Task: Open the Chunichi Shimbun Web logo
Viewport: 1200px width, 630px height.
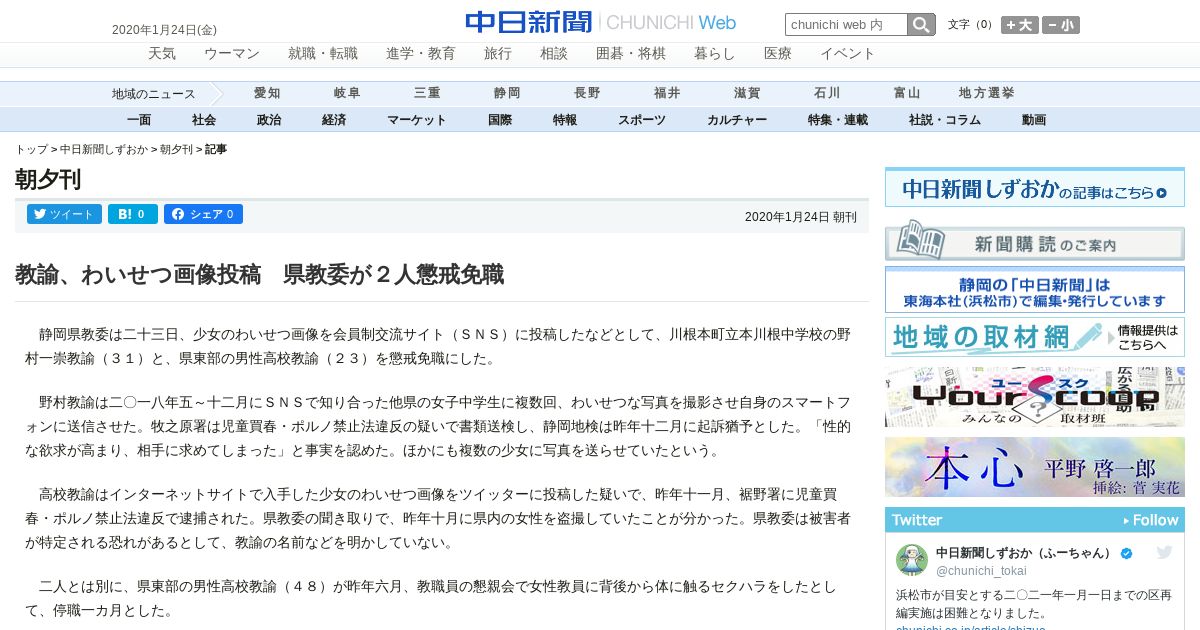Action: tap(600, 22)
